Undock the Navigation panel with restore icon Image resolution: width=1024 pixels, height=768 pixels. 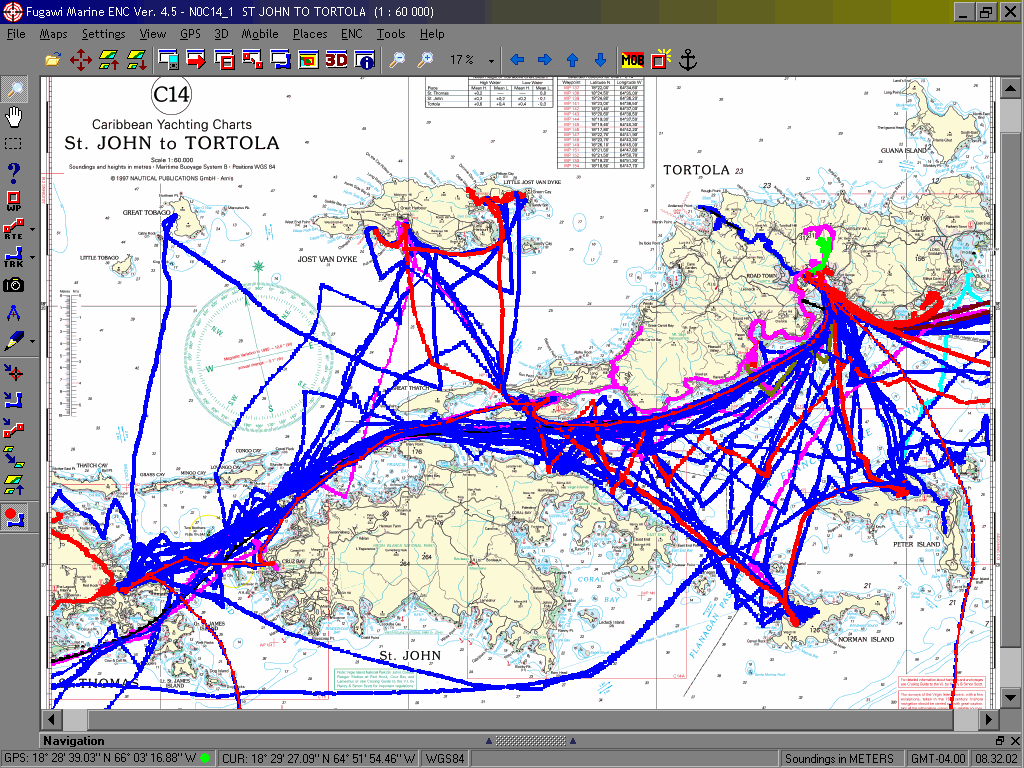point(999,741)
